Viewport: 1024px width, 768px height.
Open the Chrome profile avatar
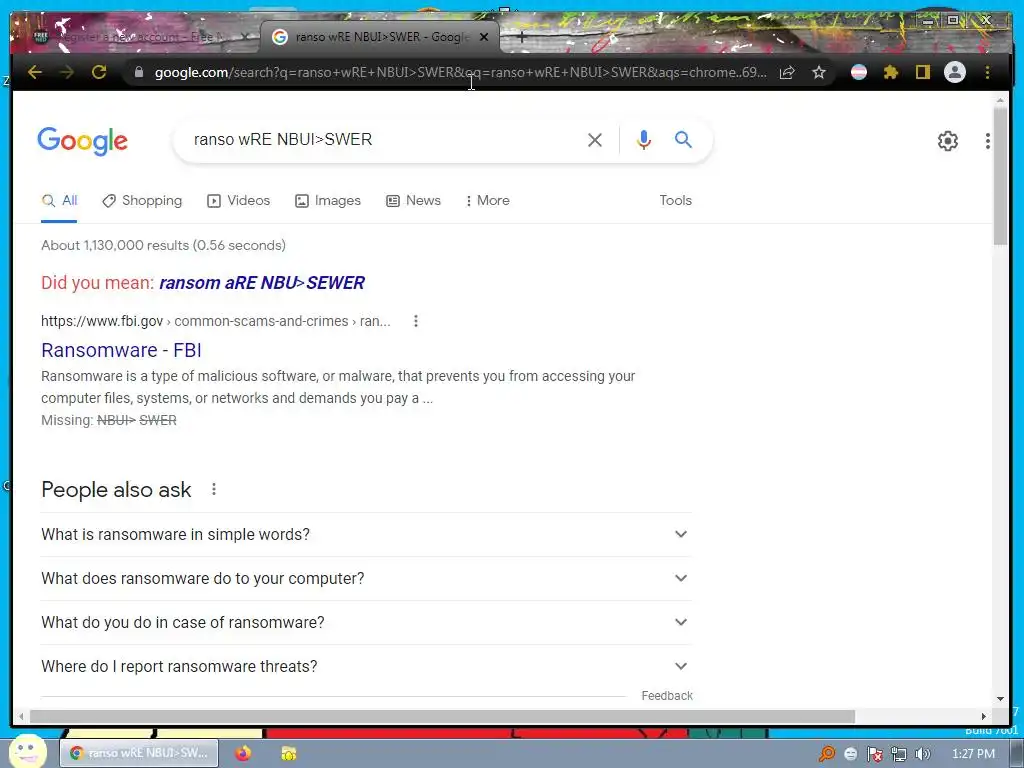coord(955,72)
